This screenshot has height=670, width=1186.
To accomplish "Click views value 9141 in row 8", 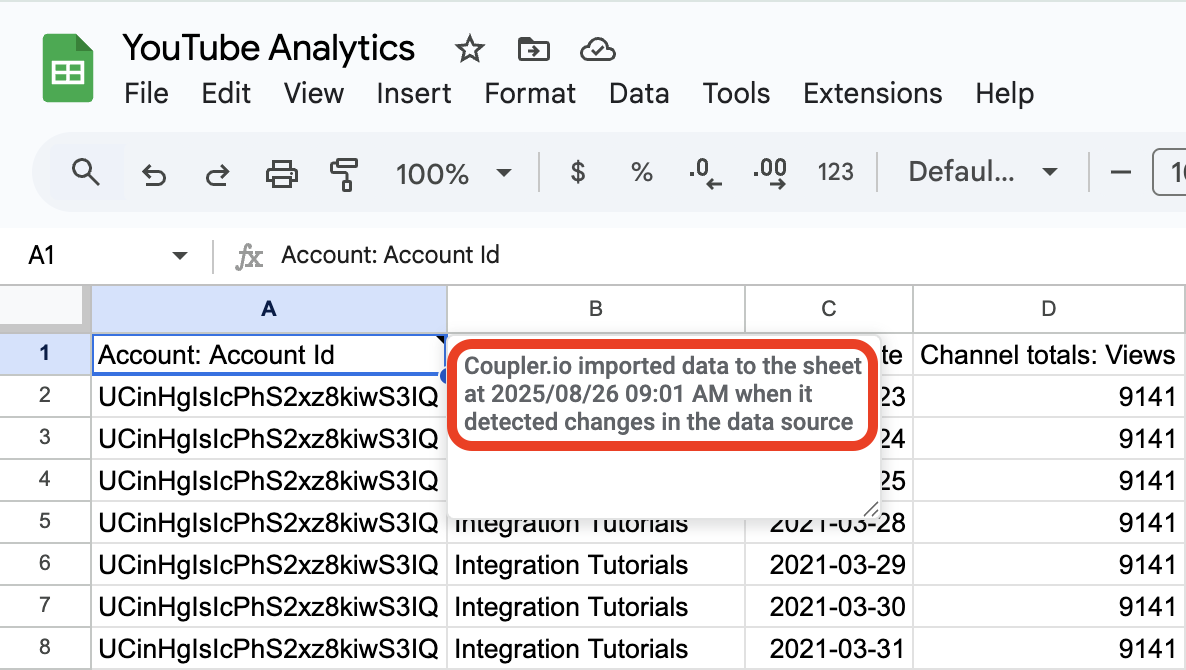I will pos(1048,649).
